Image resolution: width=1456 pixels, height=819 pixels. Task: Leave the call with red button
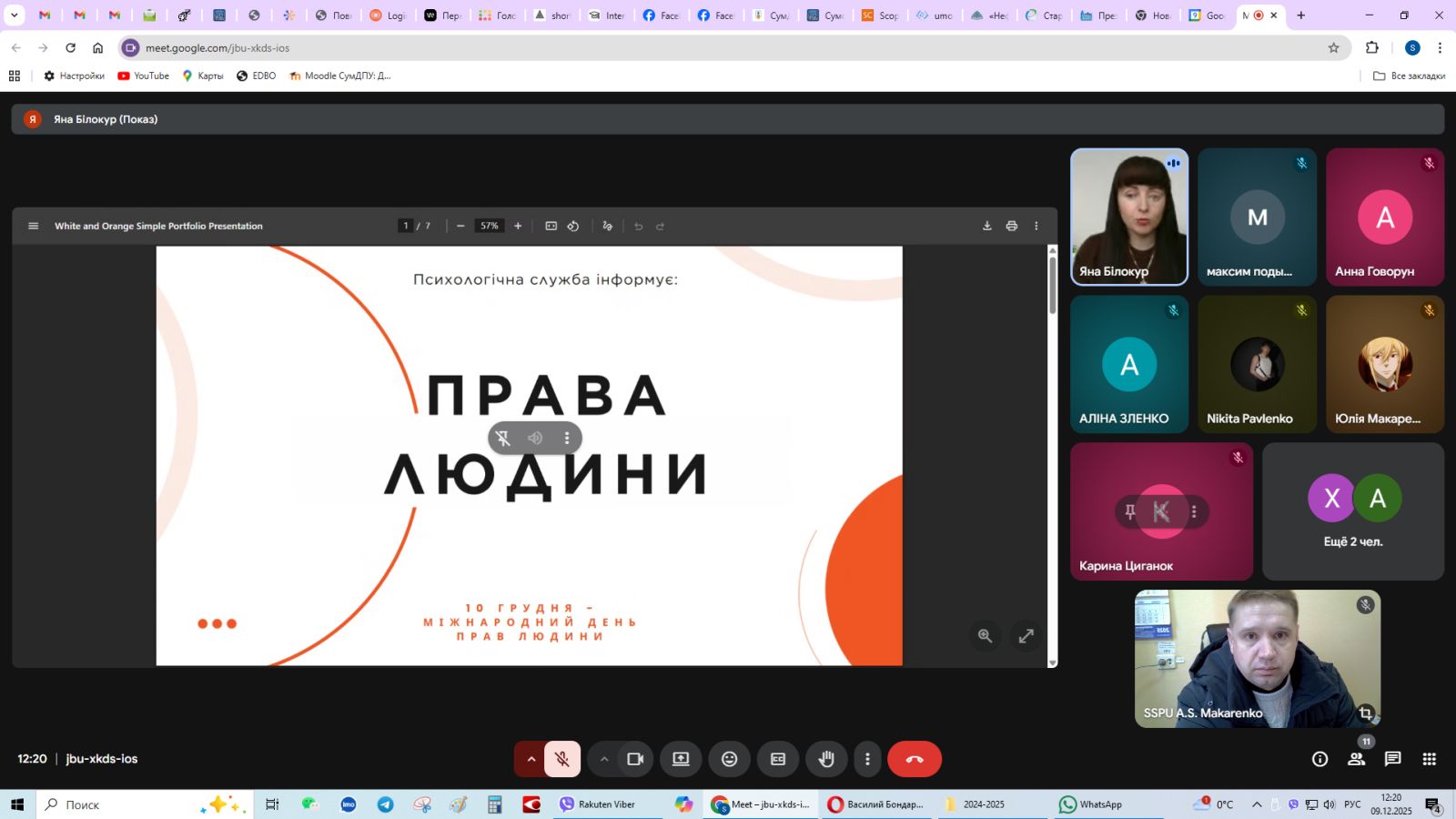(x=915, y=759)
